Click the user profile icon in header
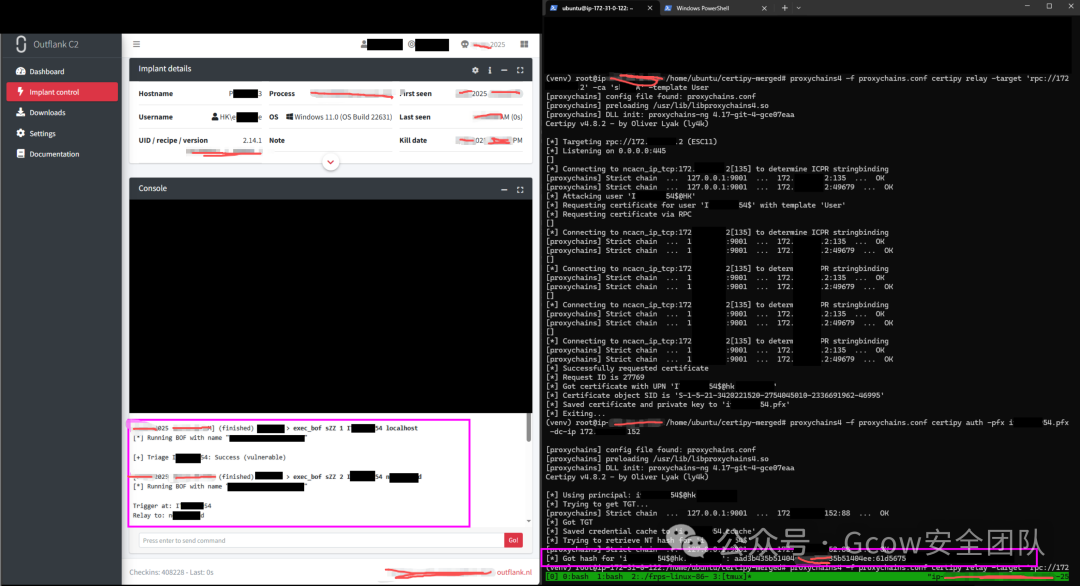 point(364,44)
